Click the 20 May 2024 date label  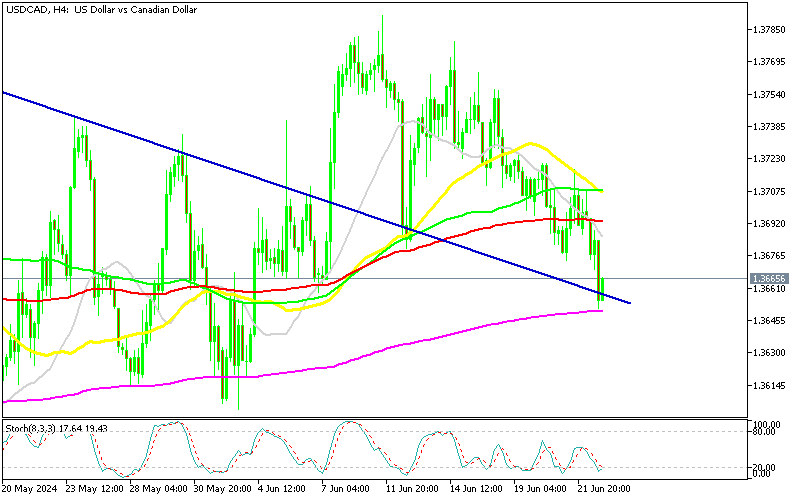tap(30, 488)
